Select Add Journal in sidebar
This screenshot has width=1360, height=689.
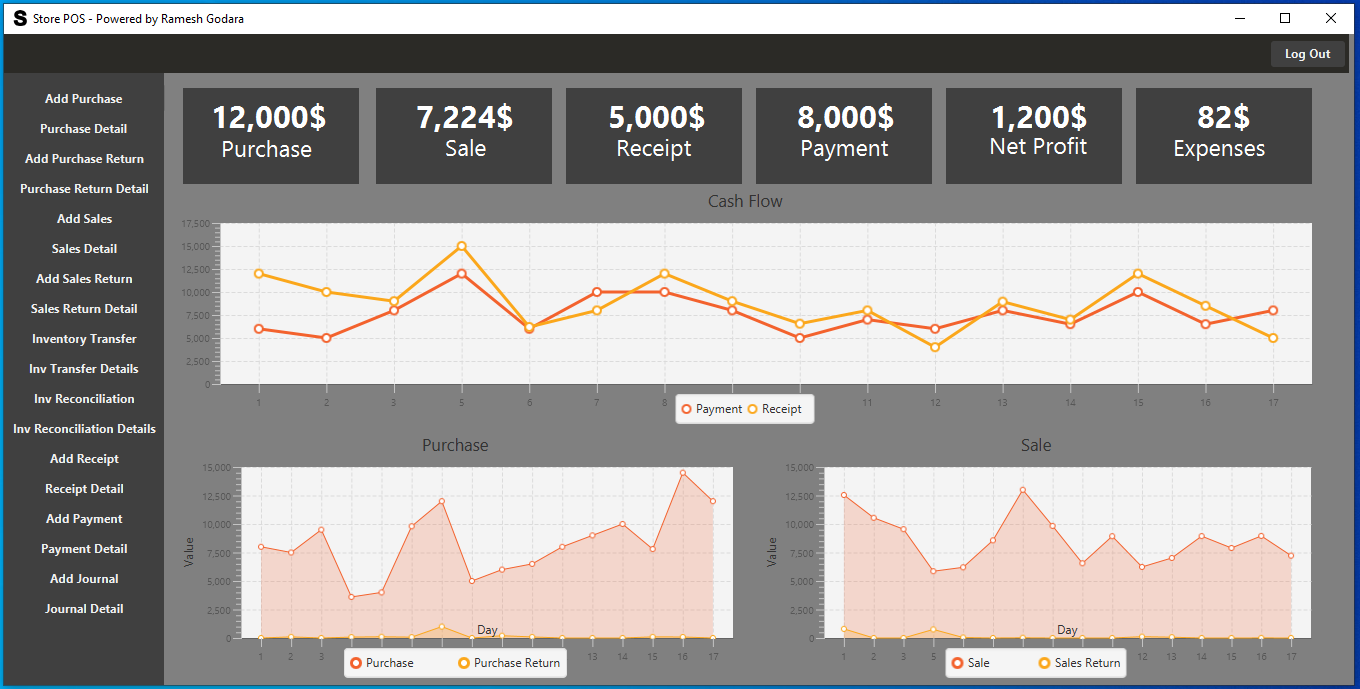click(84, 579)
